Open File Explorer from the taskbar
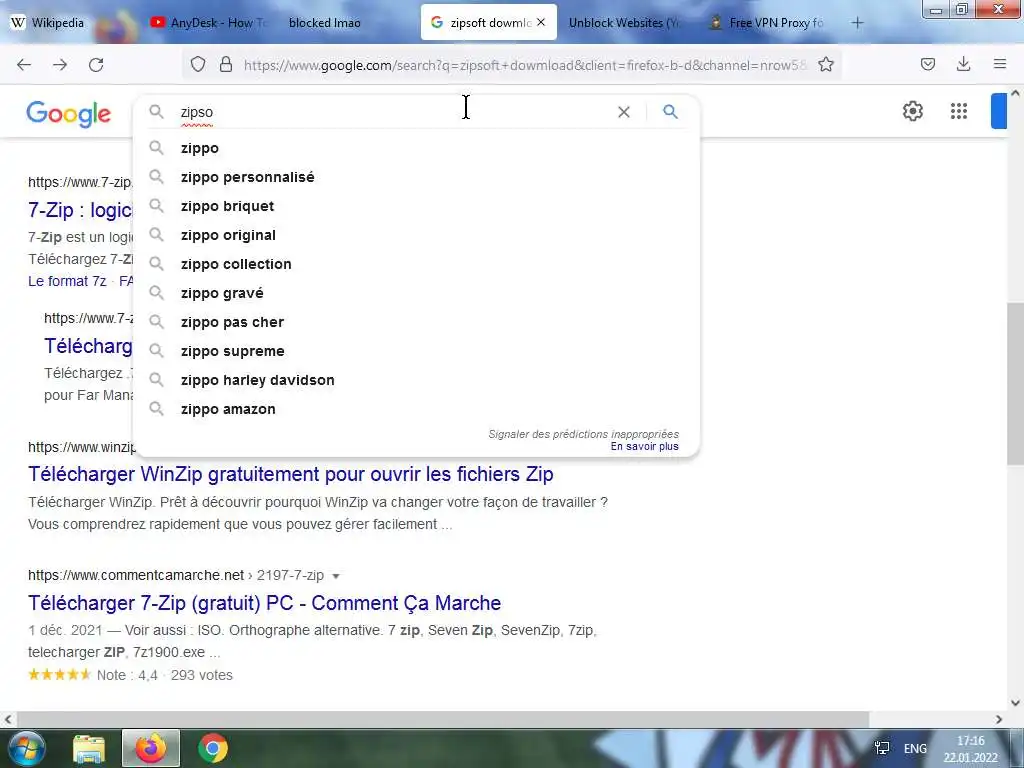Viewport: 1024px width, 768px height. [89, 749]
